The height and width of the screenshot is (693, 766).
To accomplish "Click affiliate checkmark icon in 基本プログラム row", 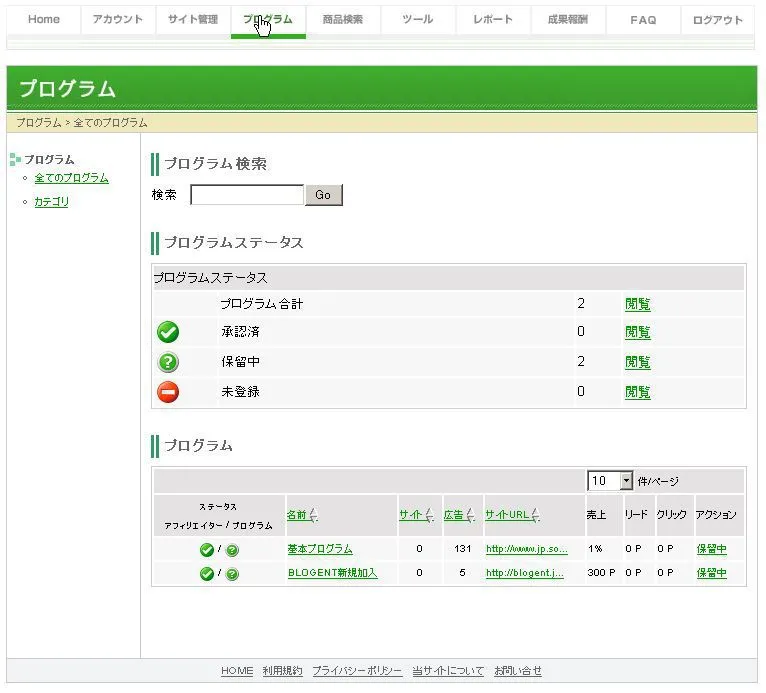I will pyautogui.click(x=206, y=550).
